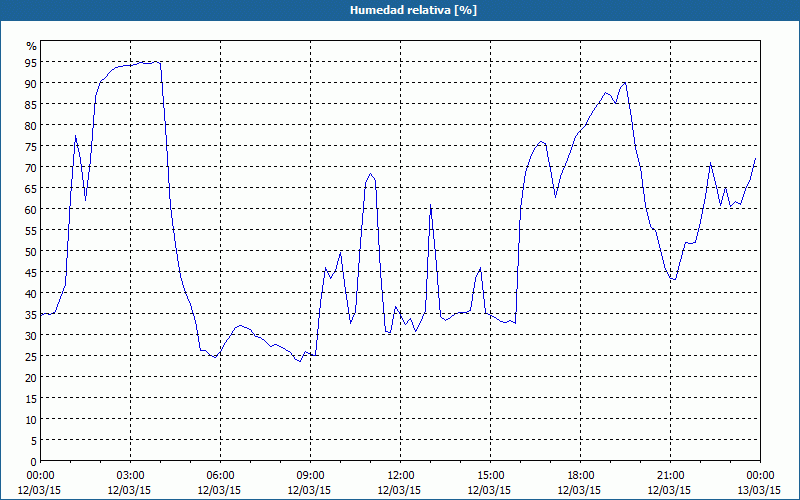
Task: Select the 45 value on the y-axis
Action: click(31, 272)
